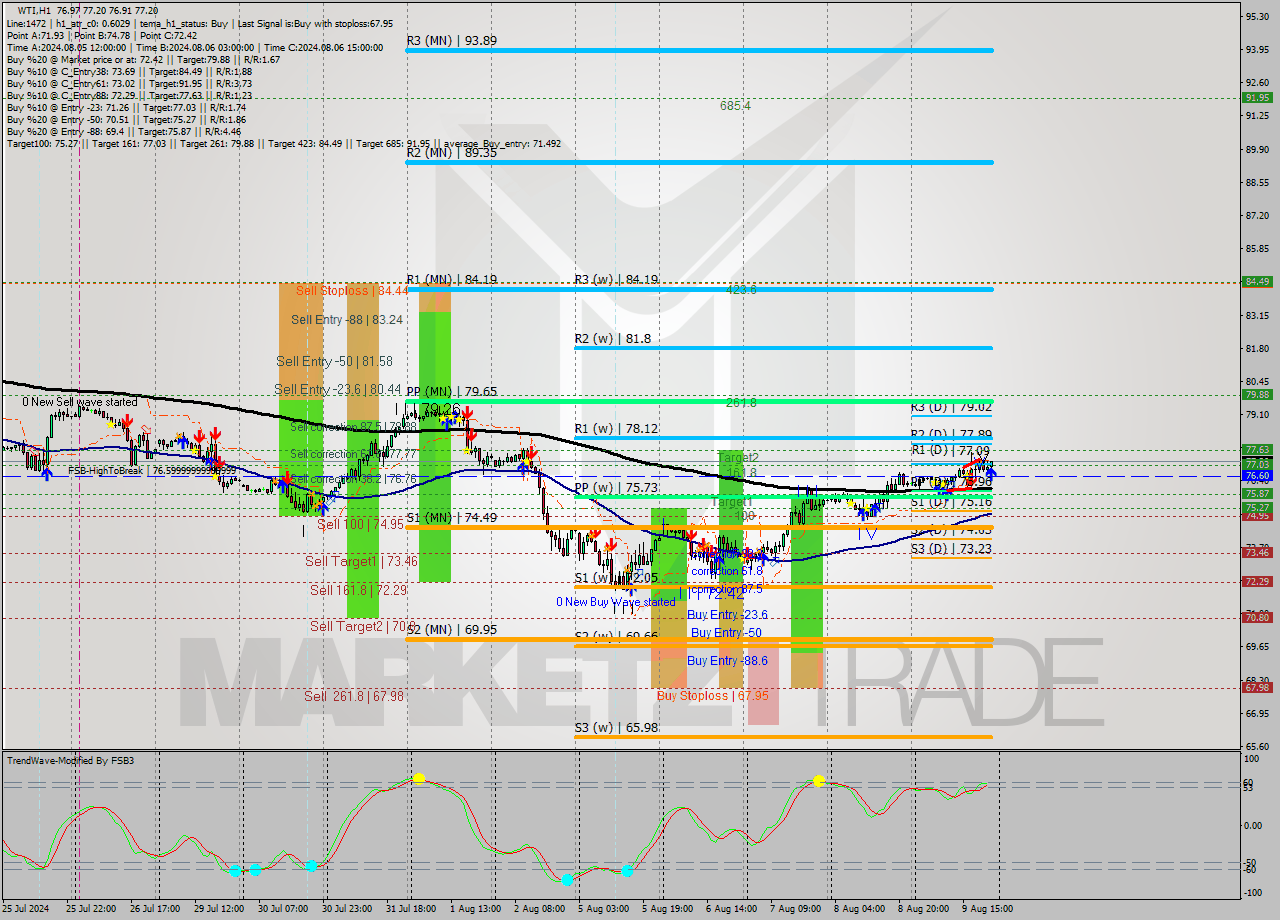Click the R3 (D) | 79.02 daily label
Image resolution: width=1280 pixels, height=920 pixels.
(951, 408)
